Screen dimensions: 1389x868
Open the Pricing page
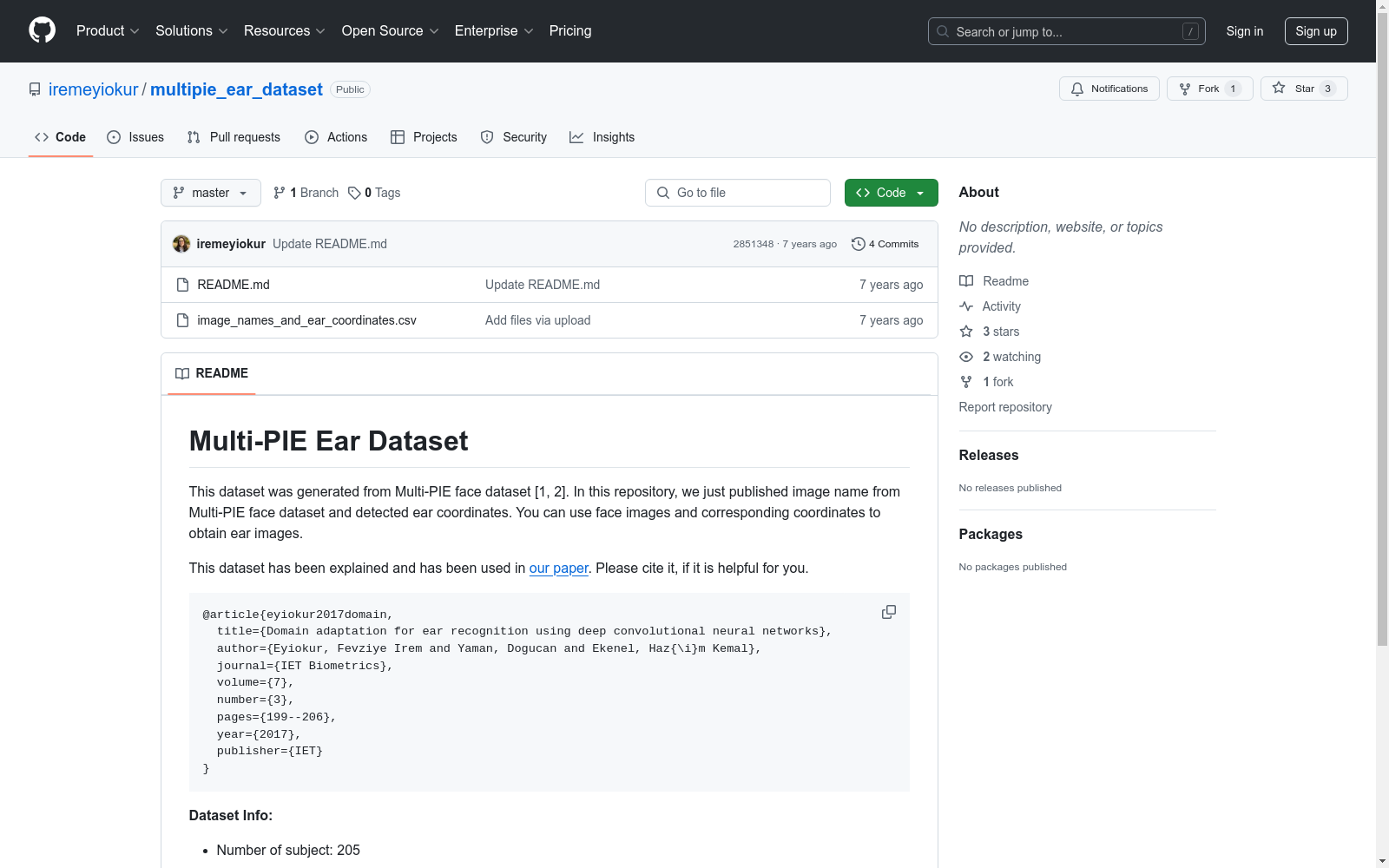click(x=570, y=30)
